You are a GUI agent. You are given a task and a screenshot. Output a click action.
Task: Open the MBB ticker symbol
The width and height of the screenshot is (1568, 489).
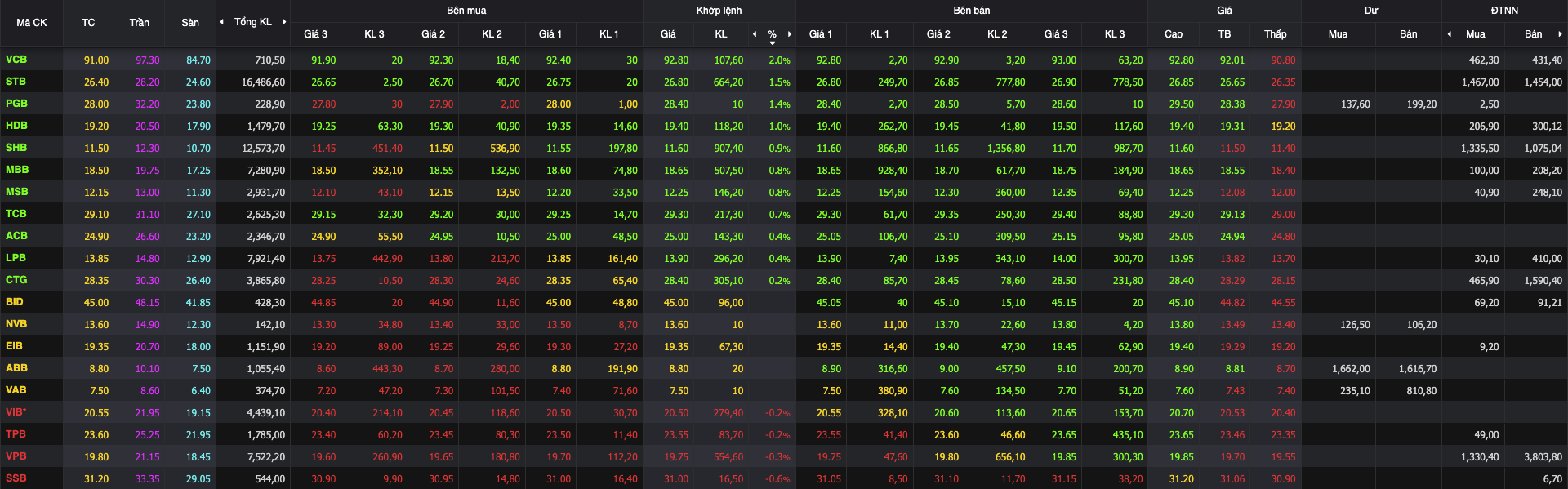point(17,170)
